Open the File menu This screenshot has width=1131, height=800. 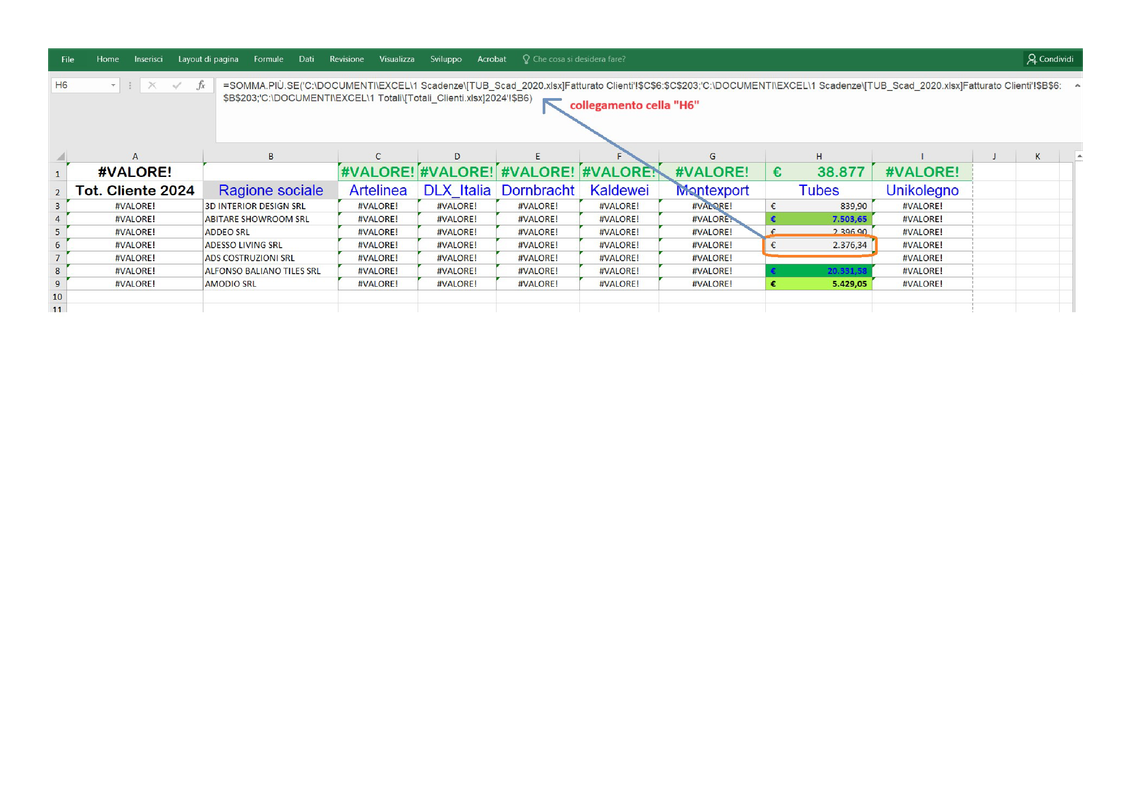coord(68,59)
